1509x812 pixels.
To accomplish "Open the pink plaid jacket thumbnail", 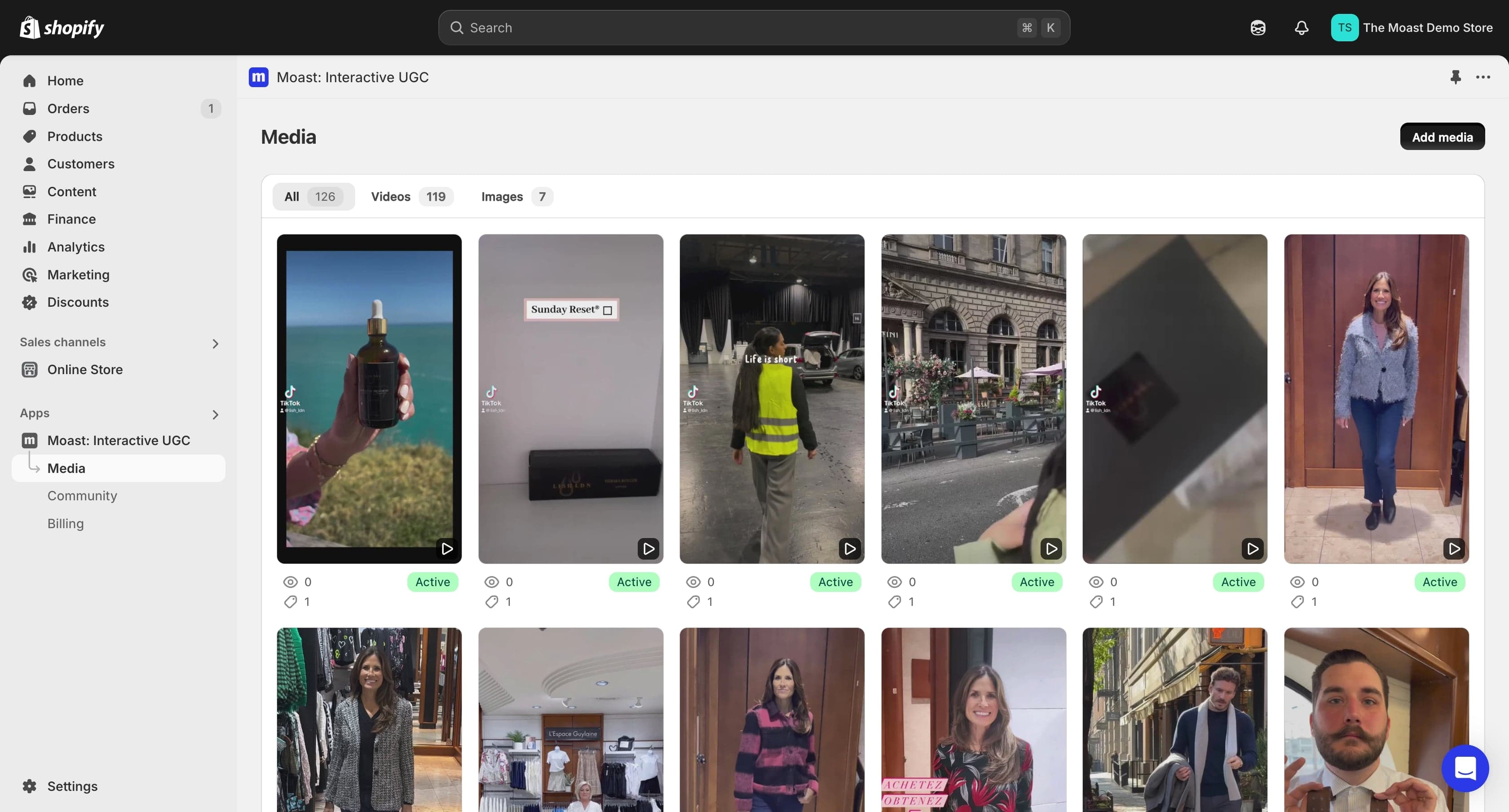I will point(772,720).
